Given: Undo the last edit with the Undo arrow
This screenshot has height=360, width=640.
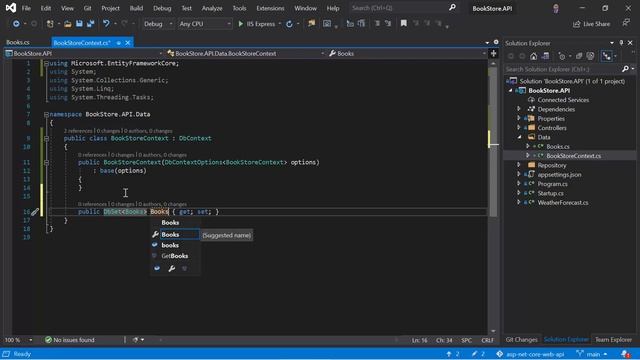Looking at the screenshot, I should point(106,24).
